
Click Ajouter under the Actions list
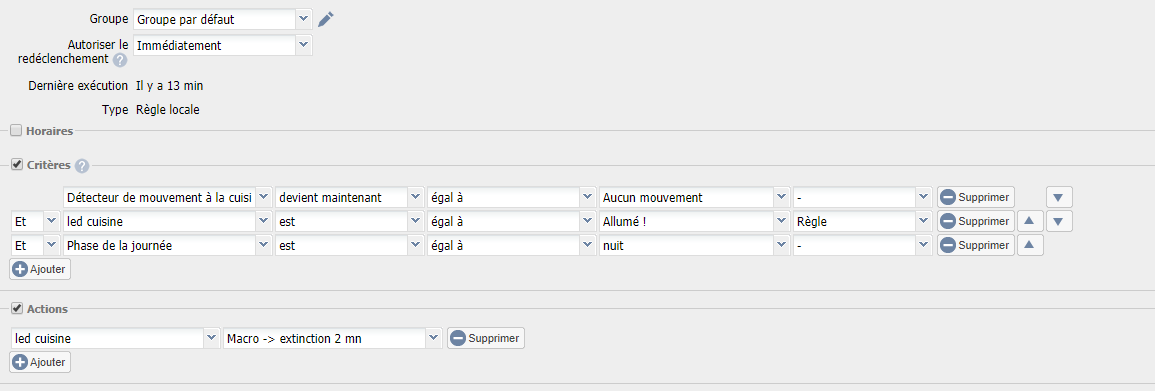[x=41, y=362]
